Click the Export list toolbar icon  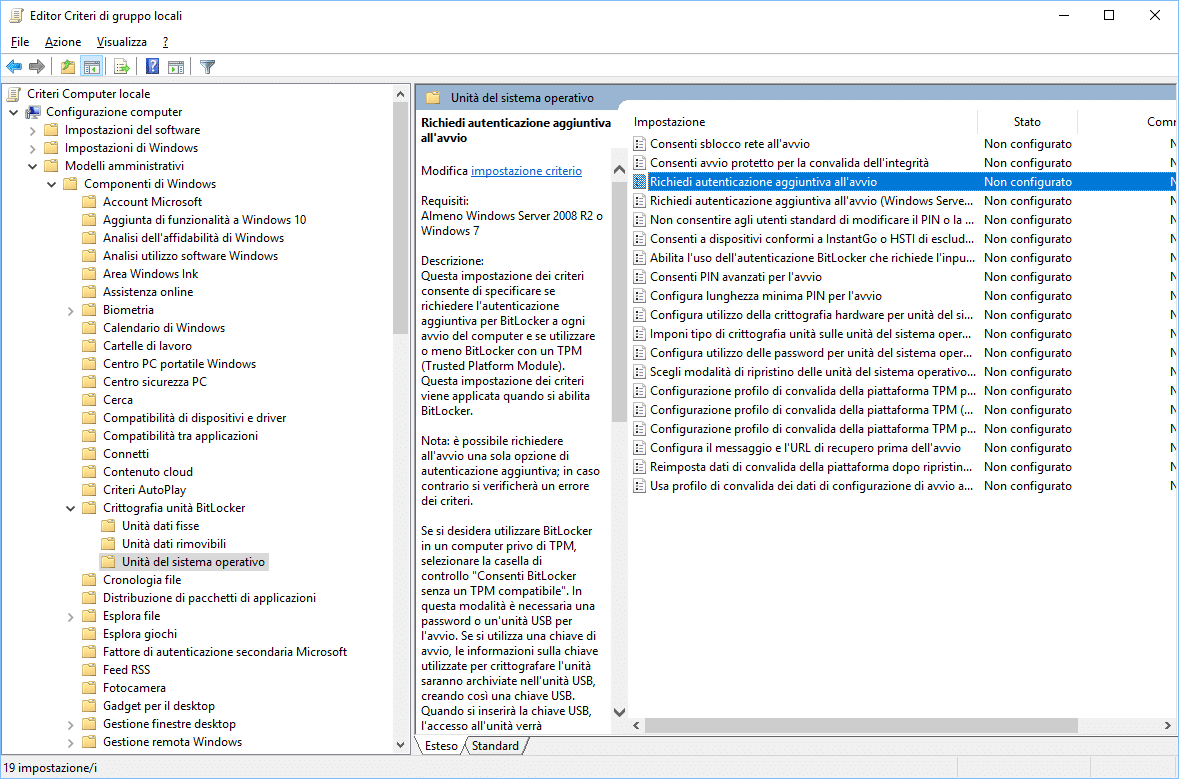point(121,67)
